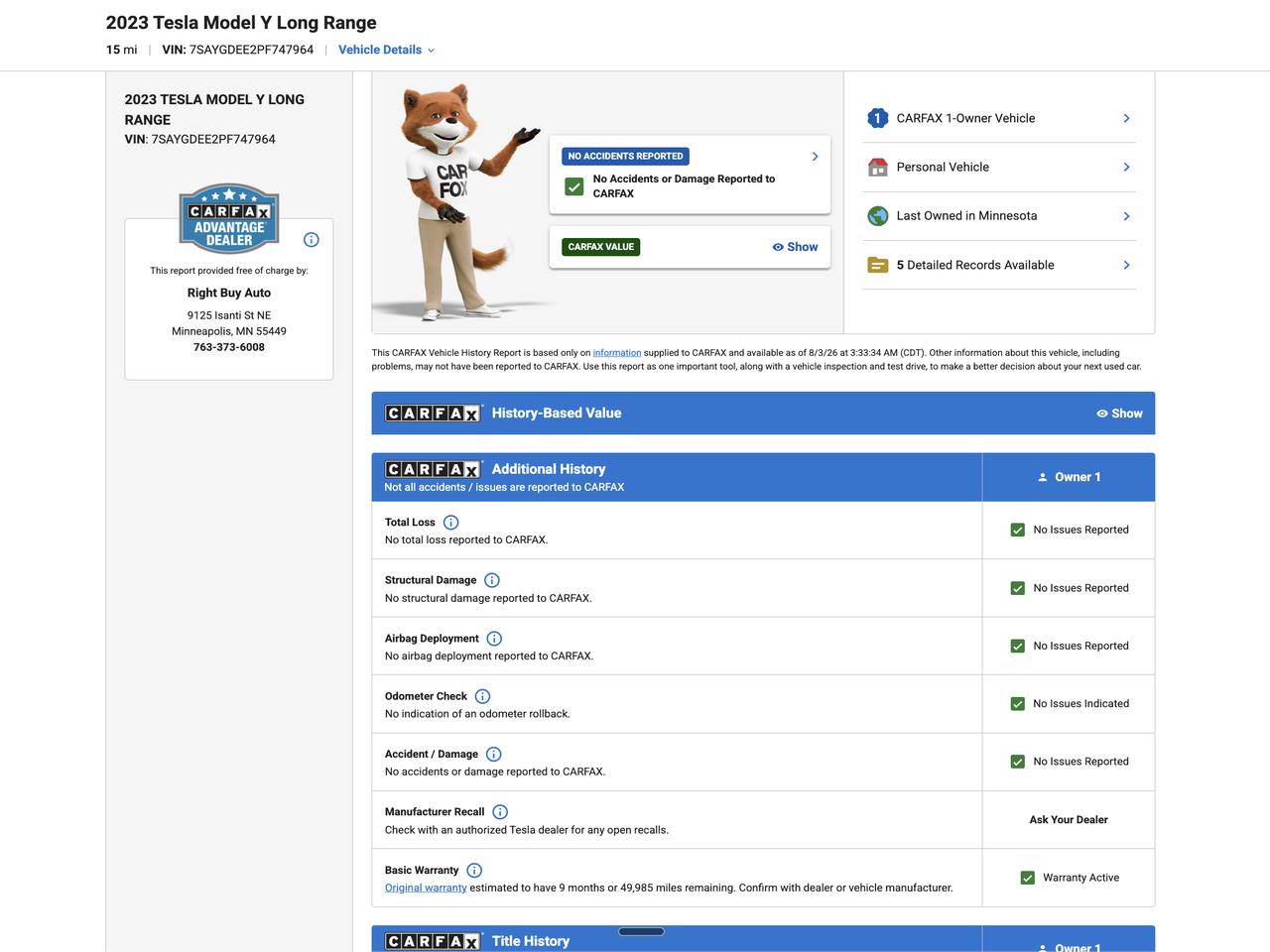Click the 15 mi mileage text
1270x952 pixels.
tap(122, 50)
